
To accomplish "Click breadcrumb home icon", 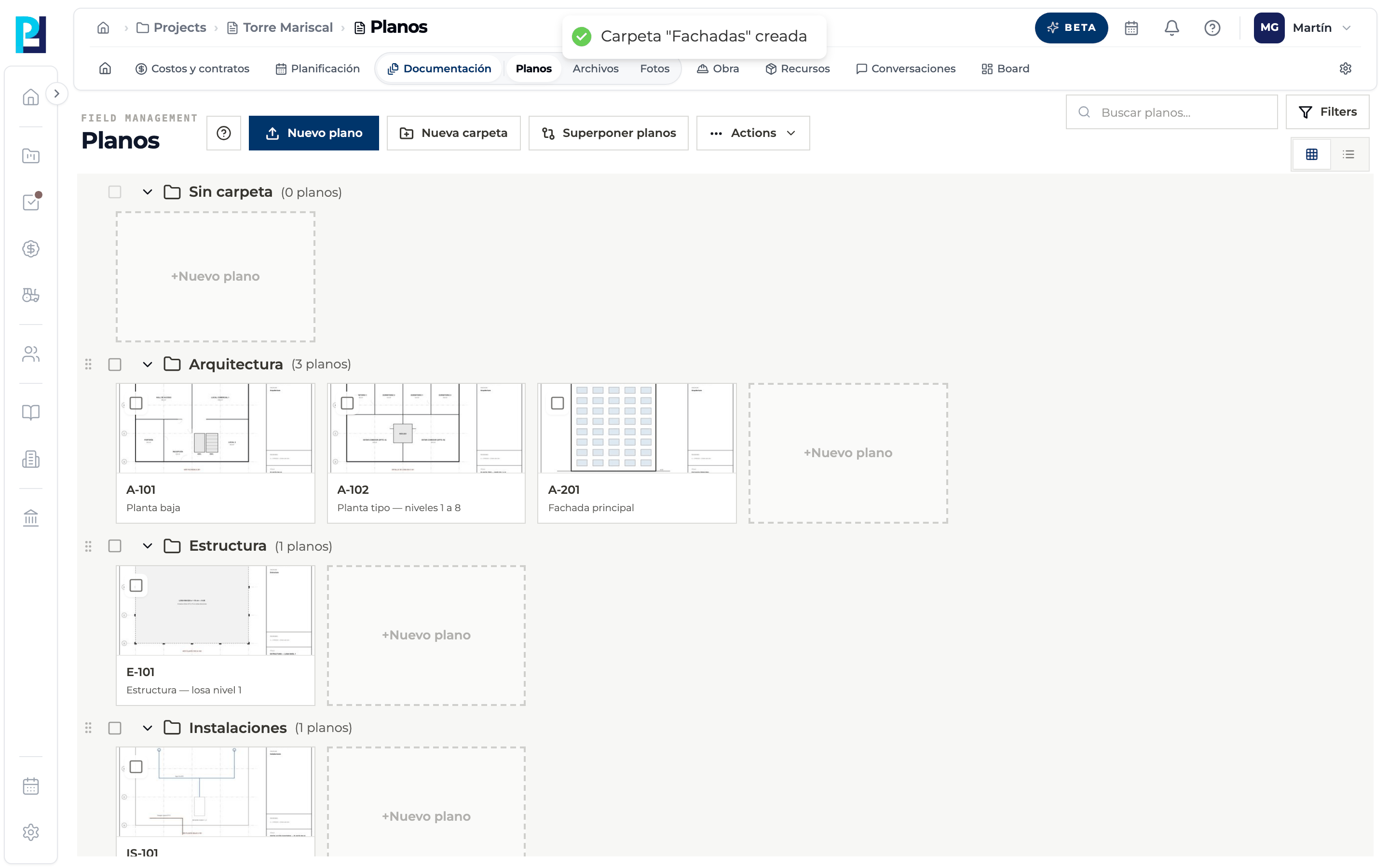I will pos(103,27).
